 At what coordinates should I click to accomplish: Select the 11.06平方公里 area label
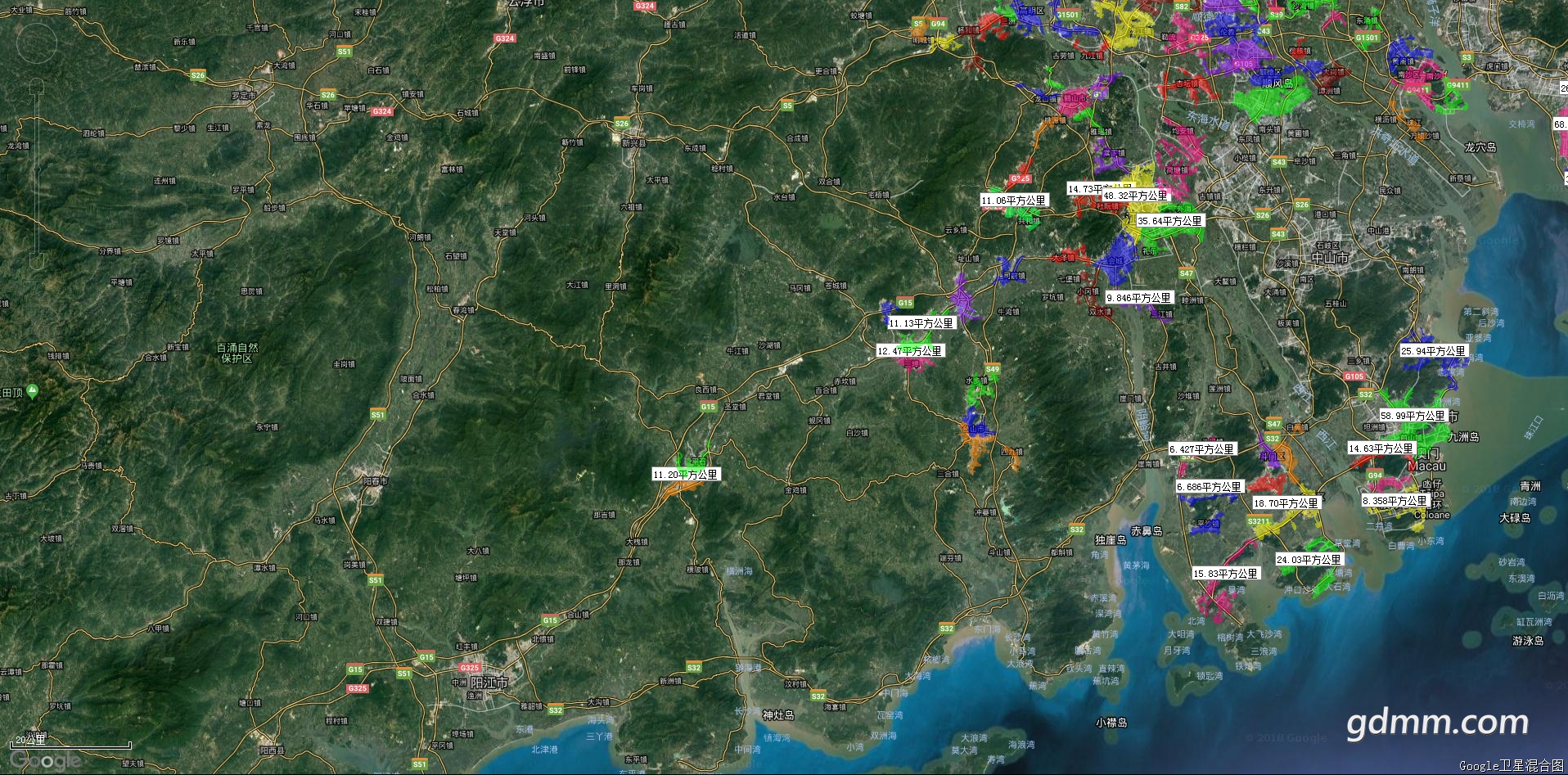point(1013,201)
